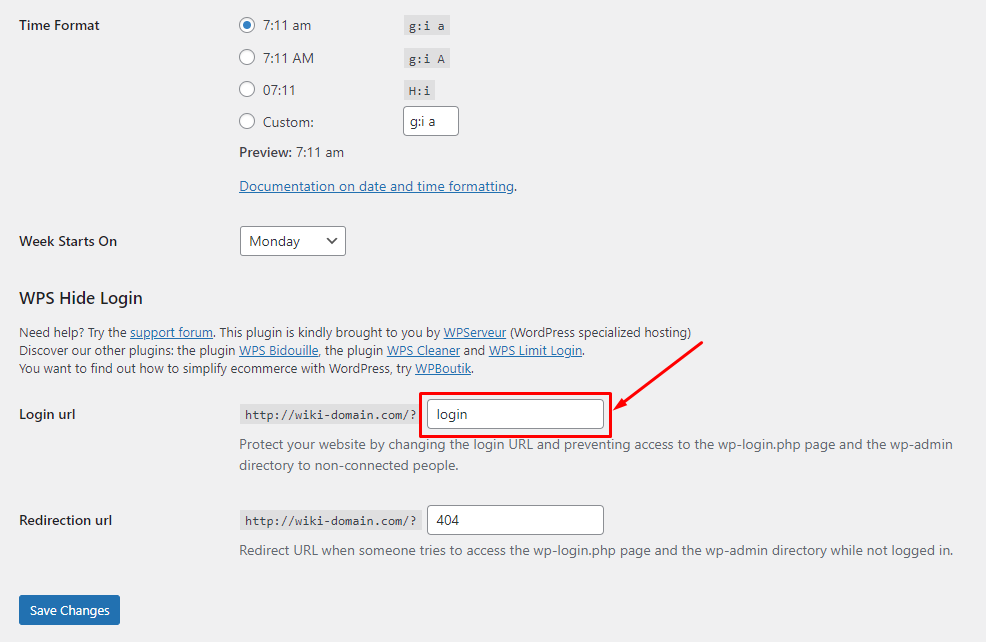Select the 7:11 AM uppercase time format
986x642 pixels.
click(x=247, y=58)
